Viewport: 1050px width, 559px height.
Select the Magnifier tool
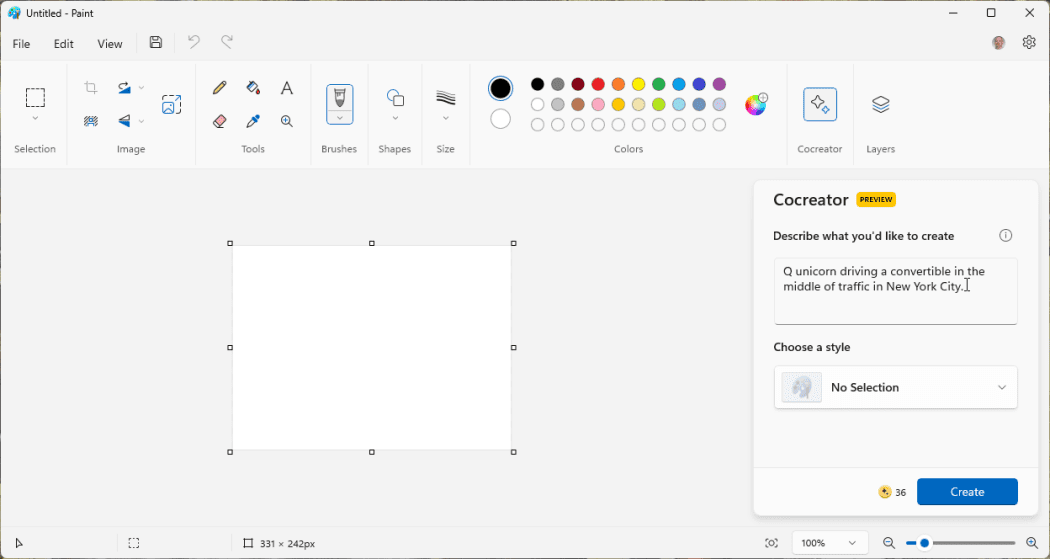coord(287,121)
